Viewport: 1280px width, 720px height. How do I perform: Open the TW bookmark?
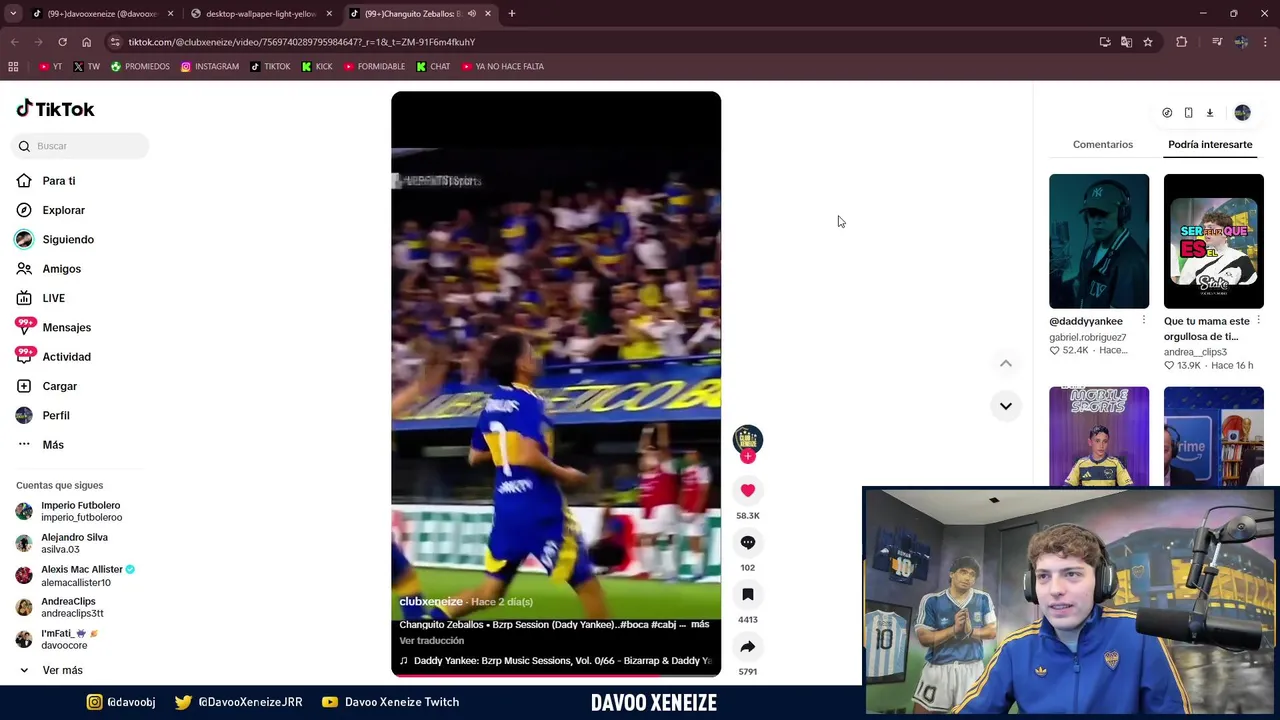86,66
